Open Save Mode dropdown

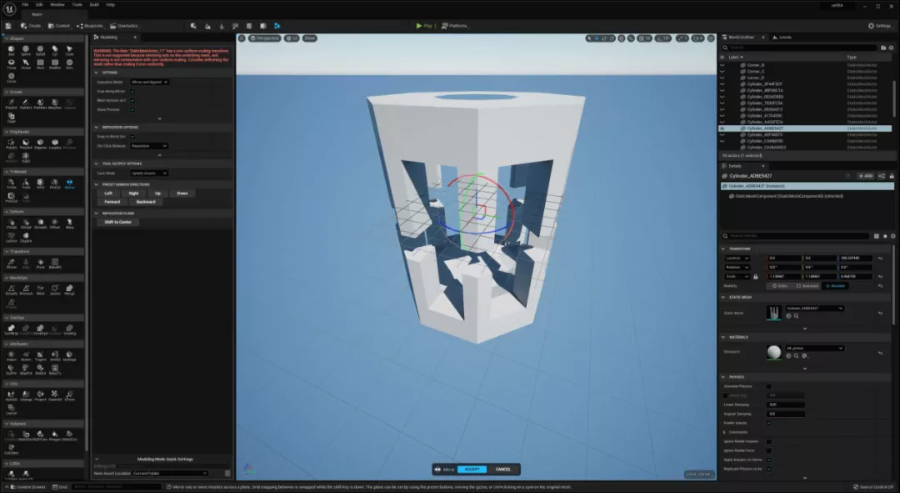pos(149,173)
